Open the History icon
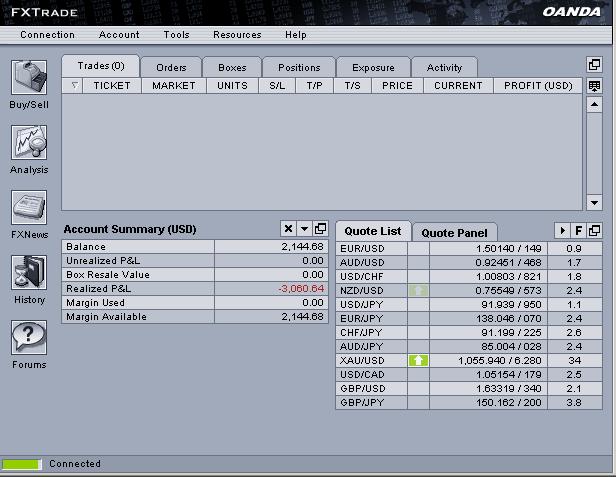 [x=29, y=272]
